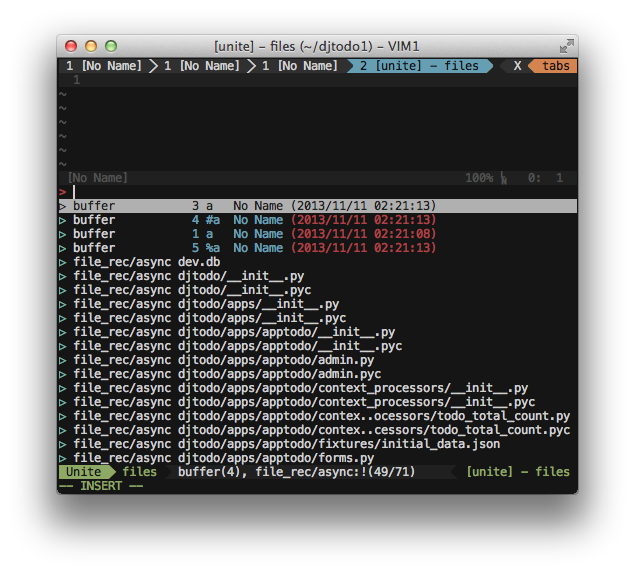Viewport: 635px width, 573px height.
Task: Open todo_total_count.py candidate
Action: point(318,416)
